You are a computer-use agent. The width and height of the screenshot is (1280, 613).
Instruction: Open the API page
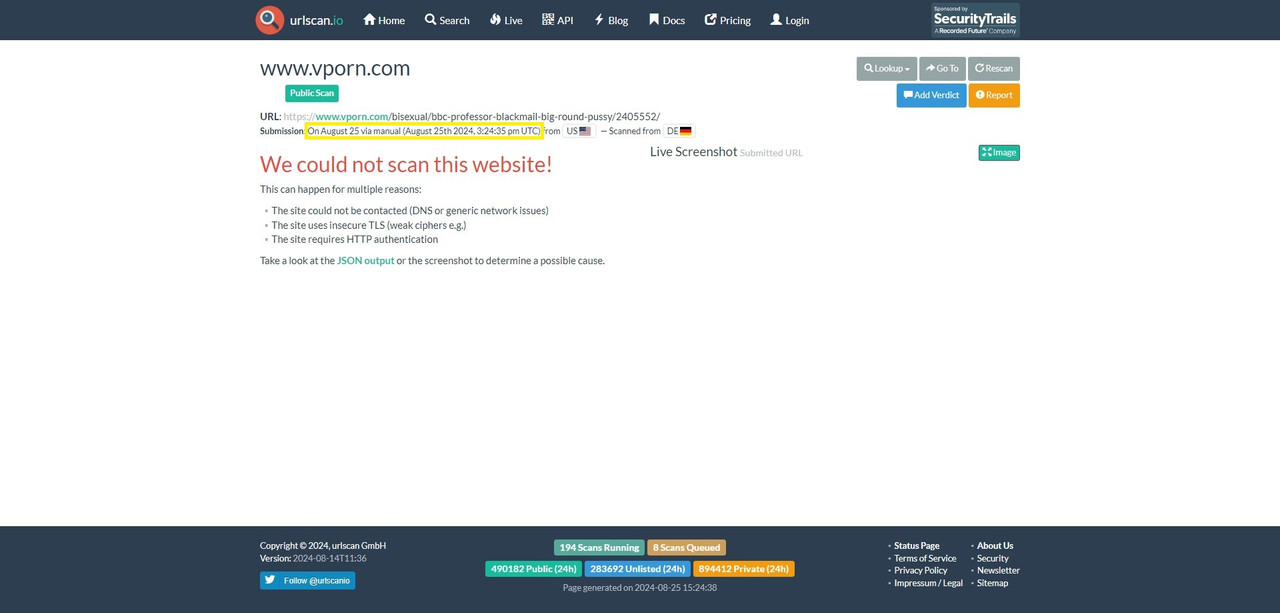click(x=558, y=20)
